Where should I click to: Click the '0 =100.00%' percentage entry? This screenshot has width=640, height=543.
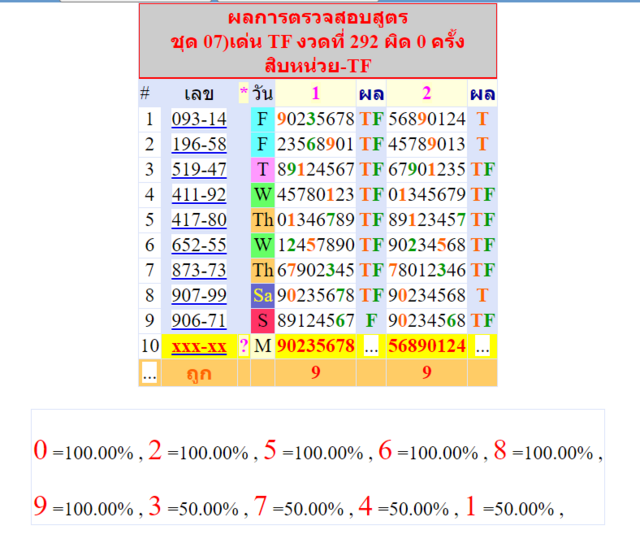coord(84,451)
